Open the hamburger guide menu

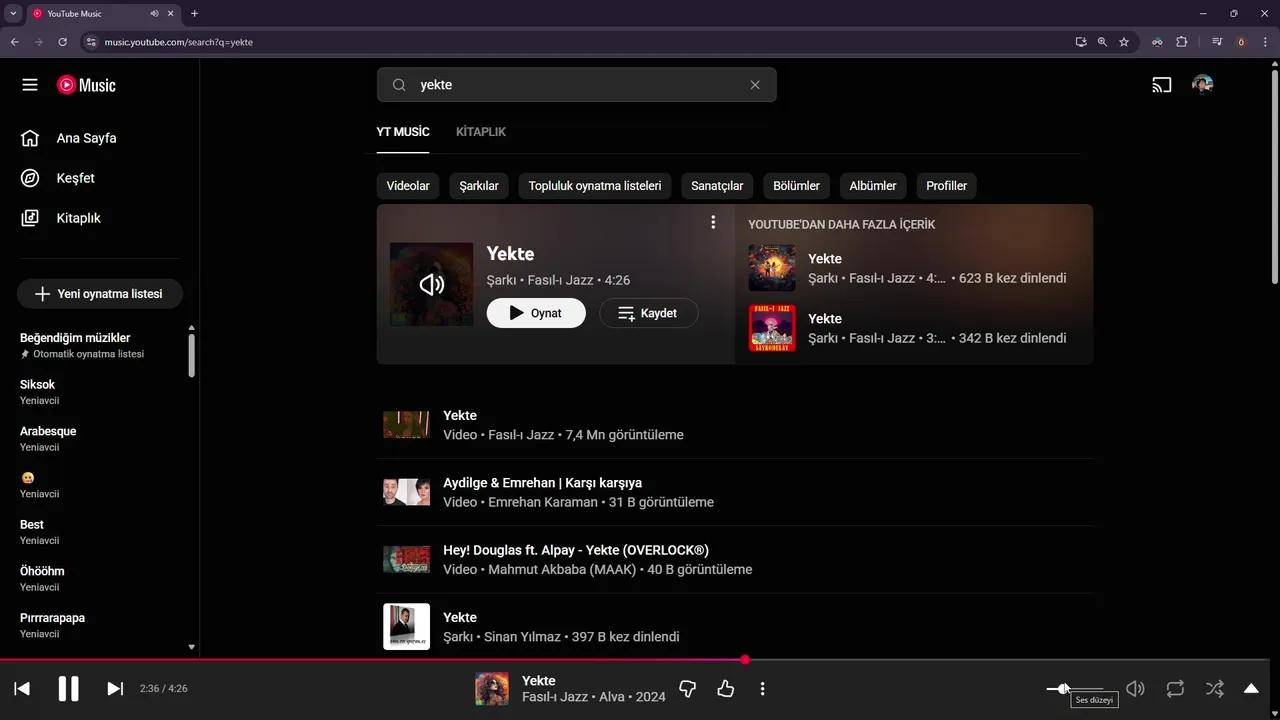click(30, 85)
